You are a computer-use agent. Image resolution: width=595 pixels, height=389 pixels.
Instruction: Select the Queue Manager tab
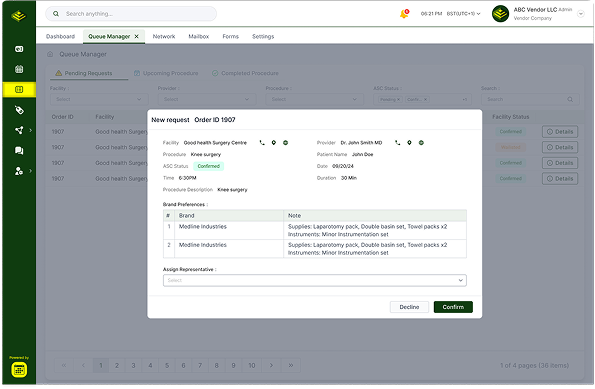pyautogui.click(x=109, y=36)
